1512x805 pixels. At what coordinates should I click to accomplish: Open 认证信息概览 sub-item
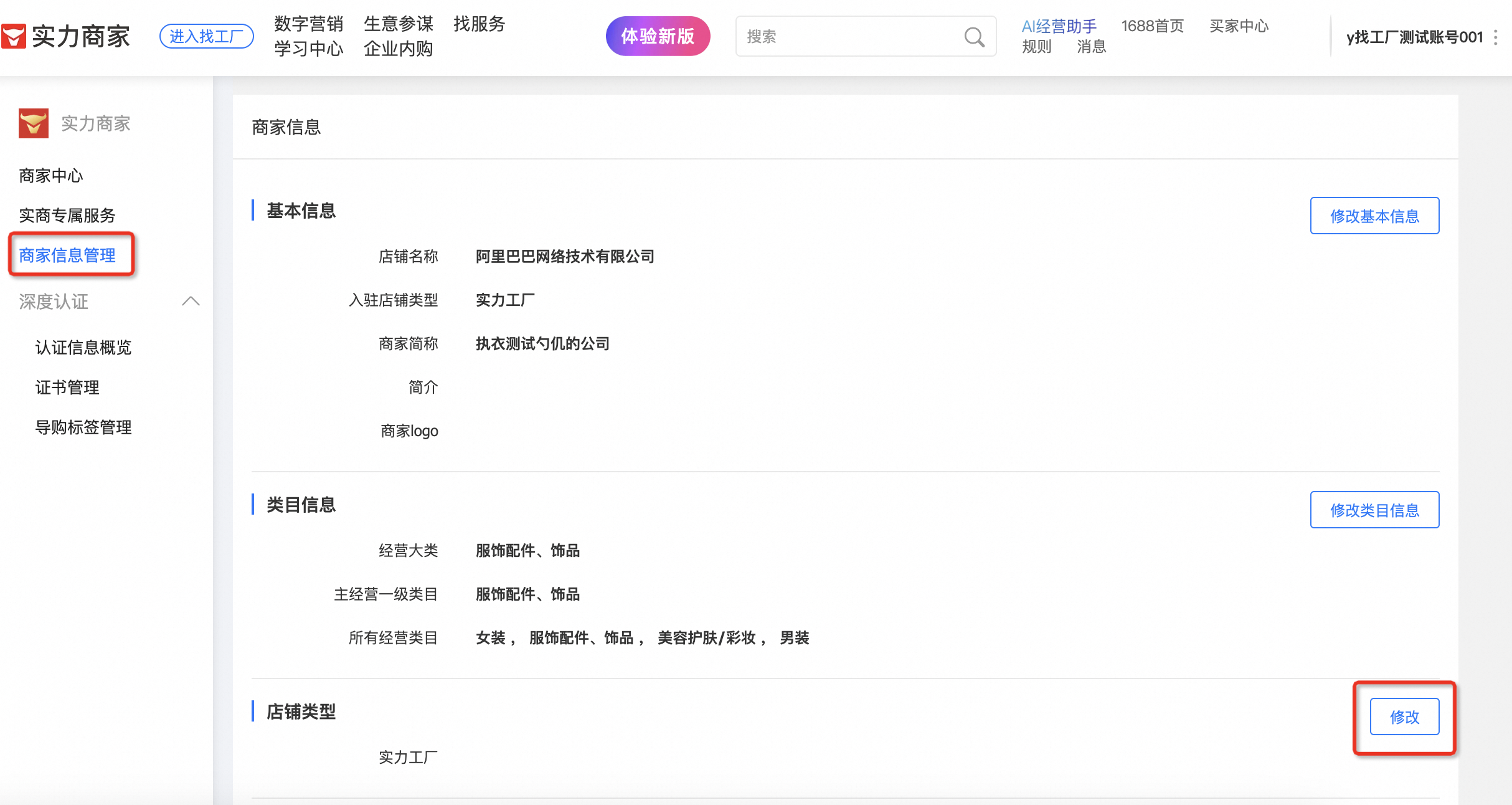[x=83, y=348]
